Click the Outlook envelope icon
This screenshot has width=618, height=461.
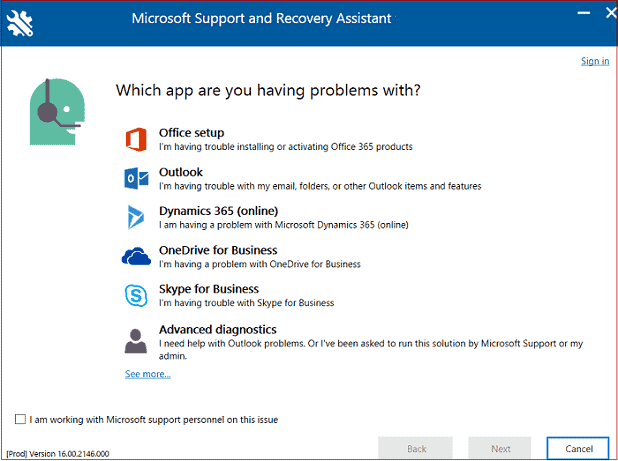click(136, 178)
